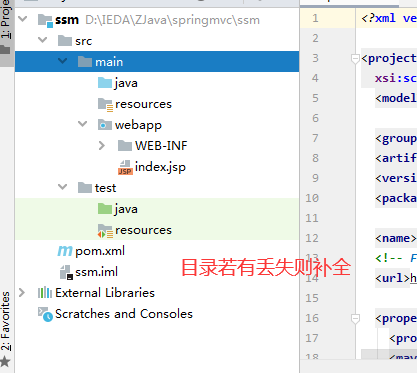Screen dimensions: 417x373
Task: Click the <name> tag on line 12
Action: tap(396, 238)
